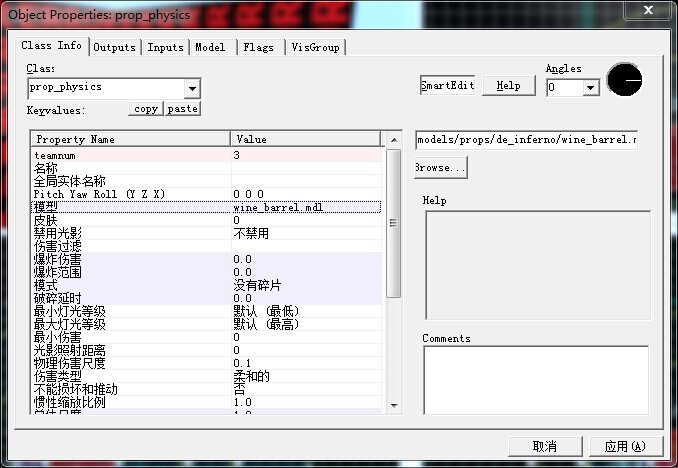Screen dimensions: 678x468
Task: Click the 不禁用 value cell
Action: click(307, 233)
